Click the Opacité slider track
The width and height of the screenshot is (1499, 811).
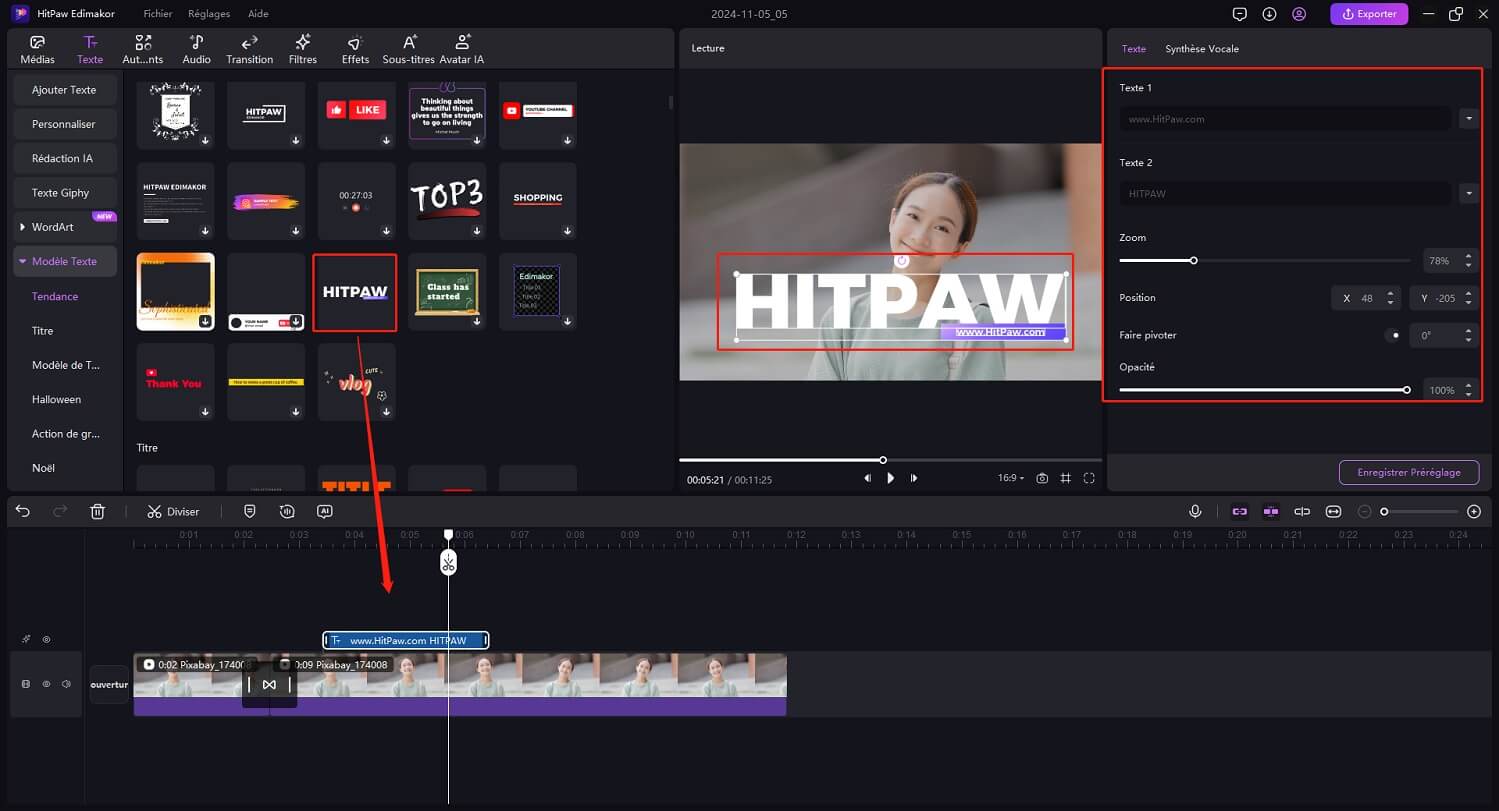tap(1265, 390)
